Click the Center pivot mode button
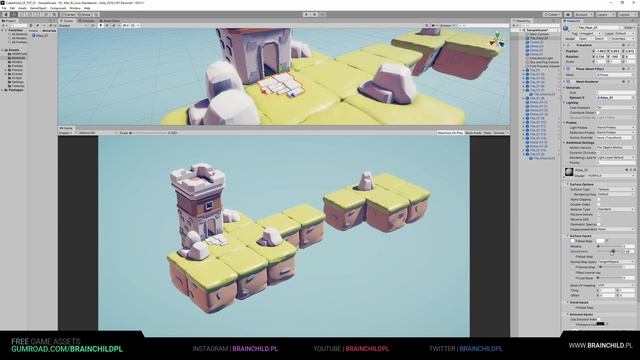The width and height of the screenshot is (640, 360). pos(68,15)
